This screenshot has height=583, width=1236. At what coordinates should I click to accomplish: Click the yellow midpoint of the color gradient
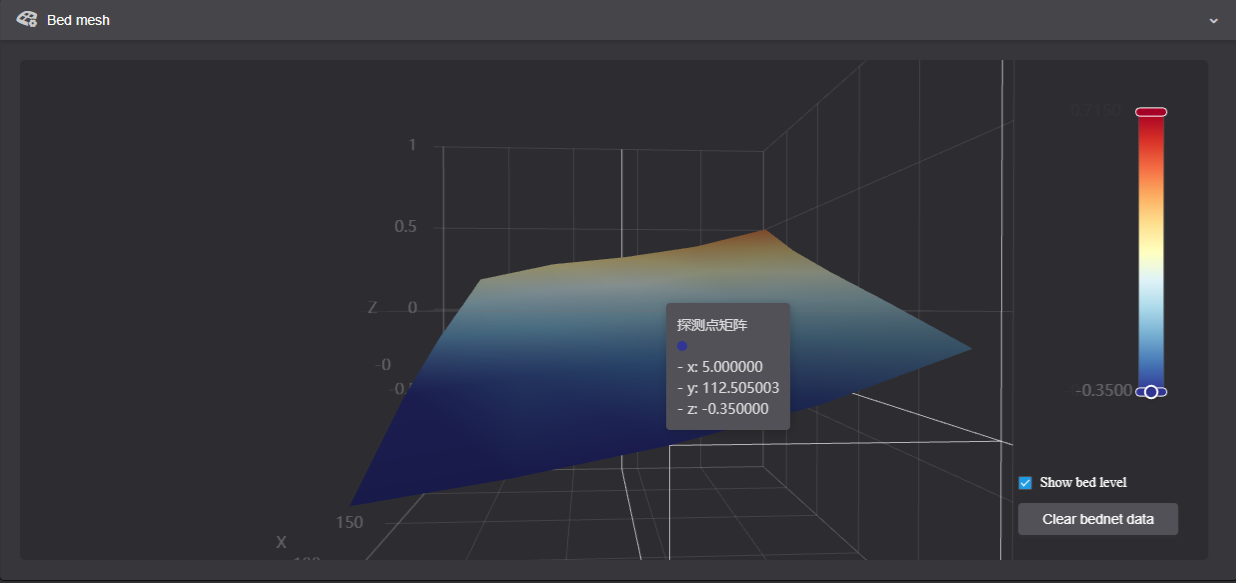click(x=1151, y=252)
